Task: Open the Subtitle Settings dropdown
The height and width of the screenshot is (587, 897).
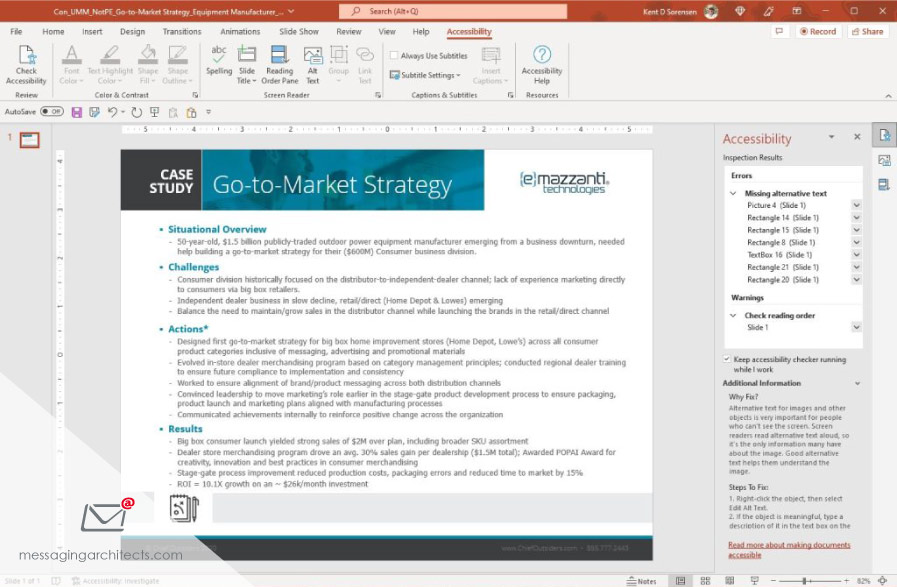Action: tap(430, 75)
